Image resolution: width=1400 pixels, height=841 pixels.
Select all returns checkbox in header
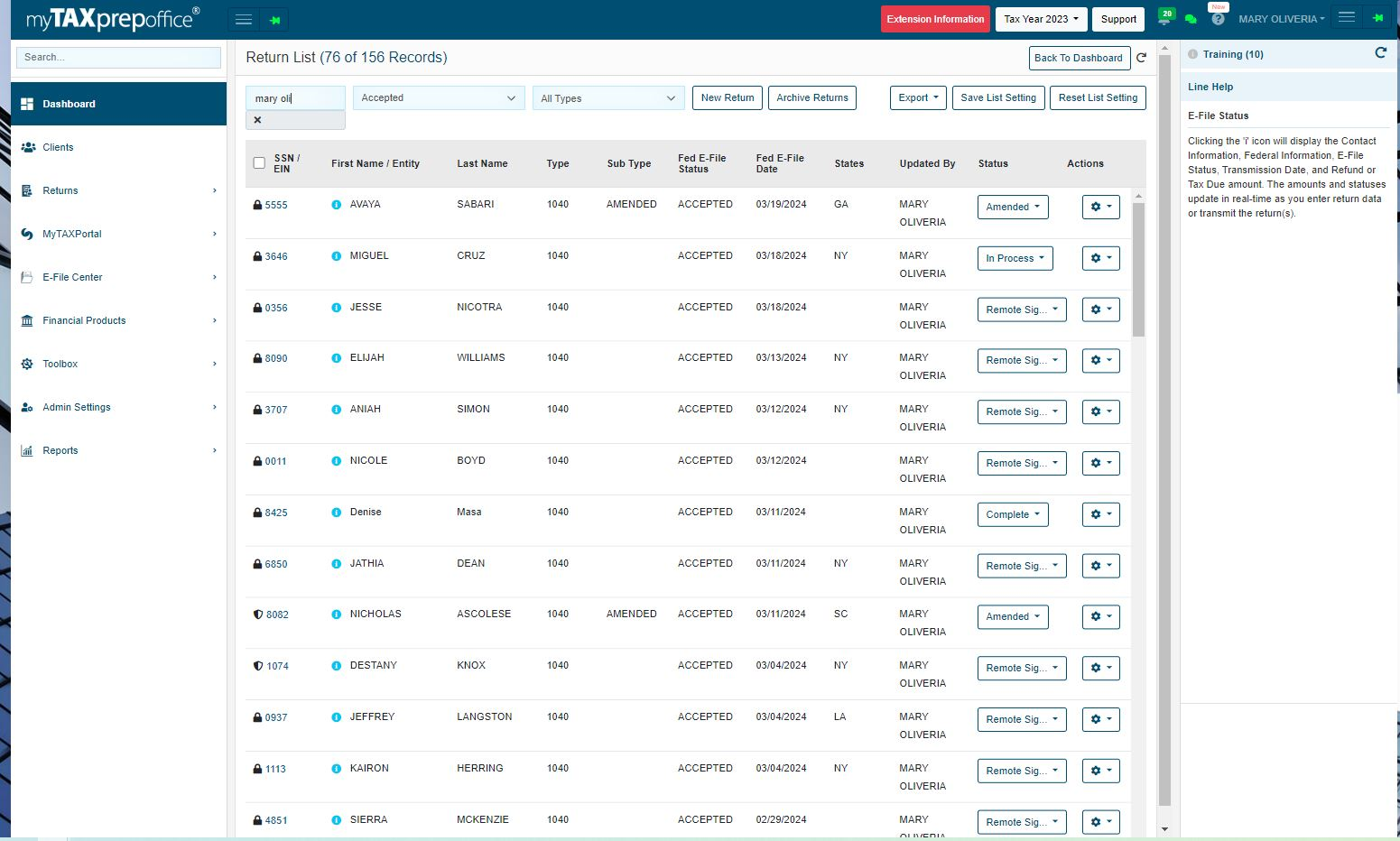coord(259,163)
